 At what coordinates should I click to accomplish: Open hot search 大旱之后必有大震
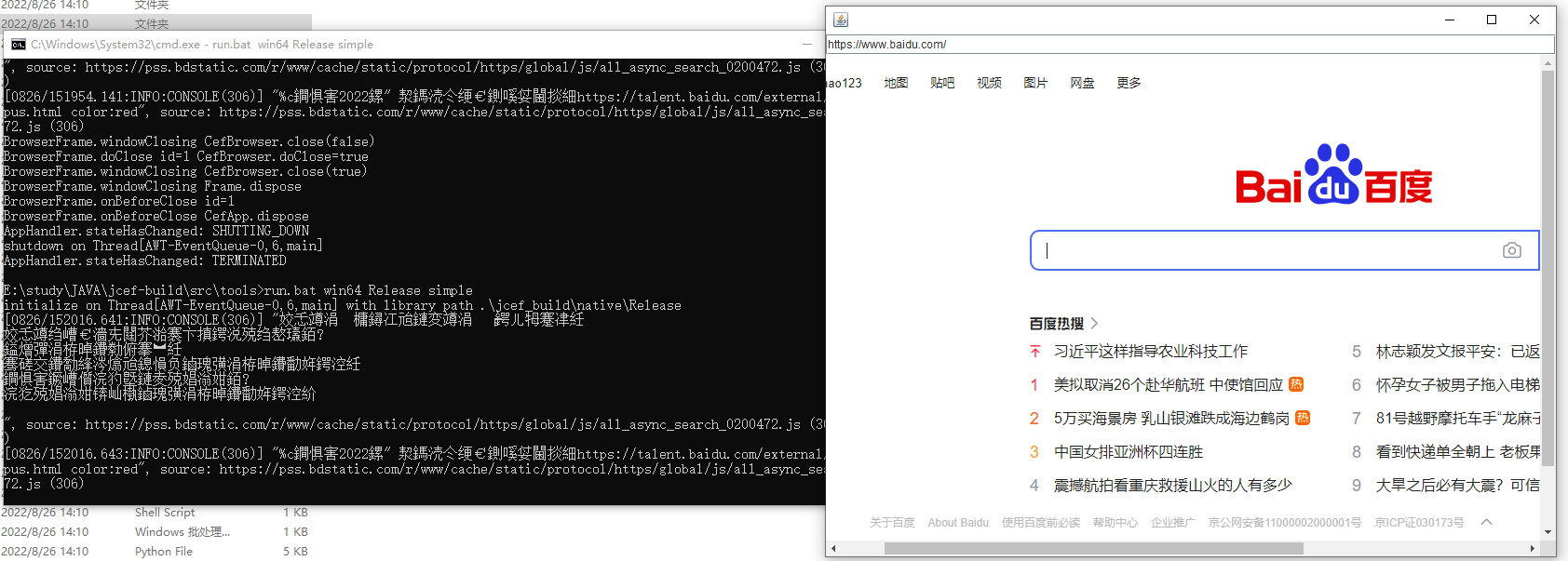(1458, 485)
